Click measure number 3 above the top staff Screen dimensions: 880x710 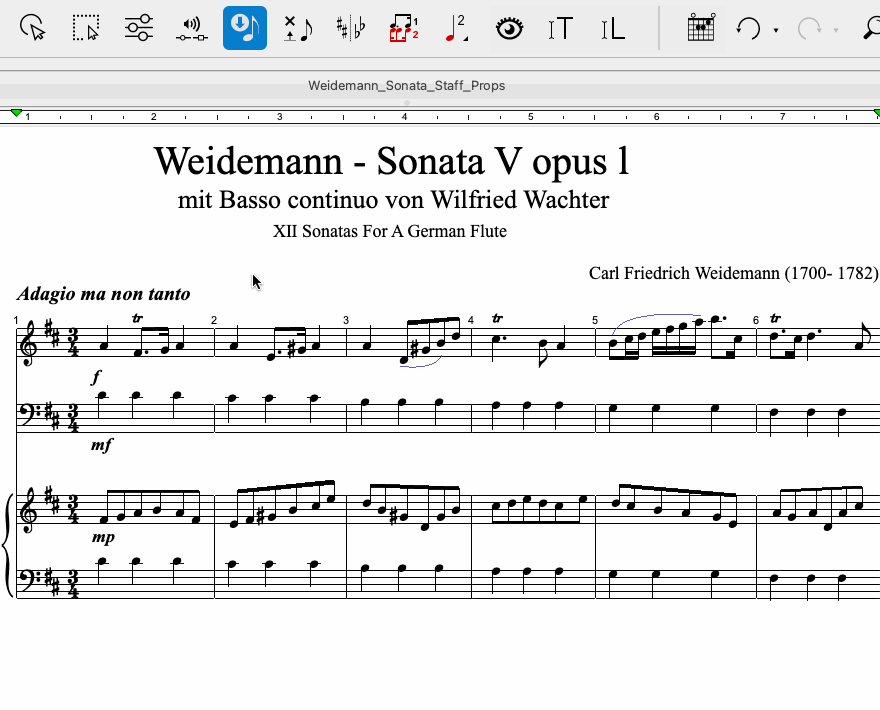pyautogui.click(x=346, y=320)
